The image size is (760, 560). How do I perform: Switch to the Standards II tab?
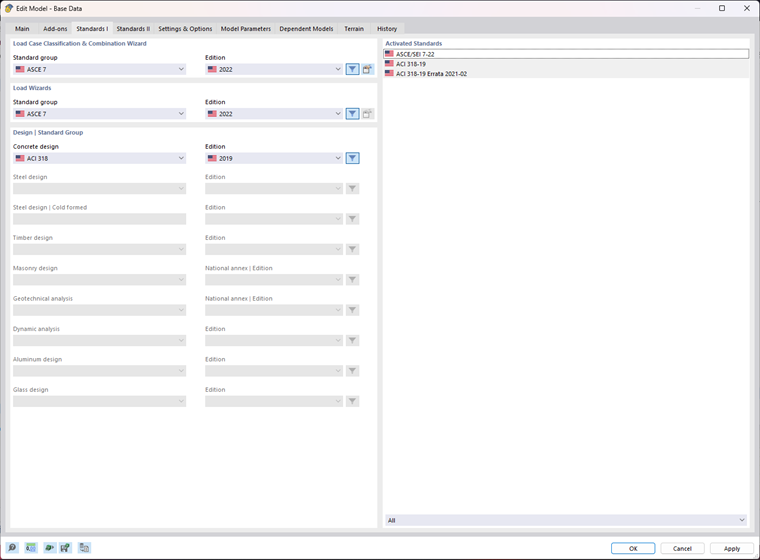coord(133,29)
